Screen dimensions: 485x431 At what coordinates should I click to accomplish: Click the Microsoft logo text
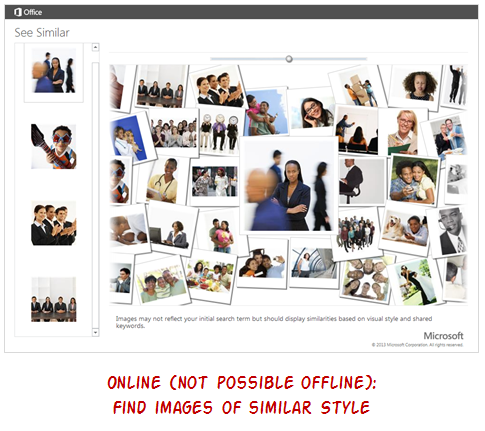click(443, 336)
